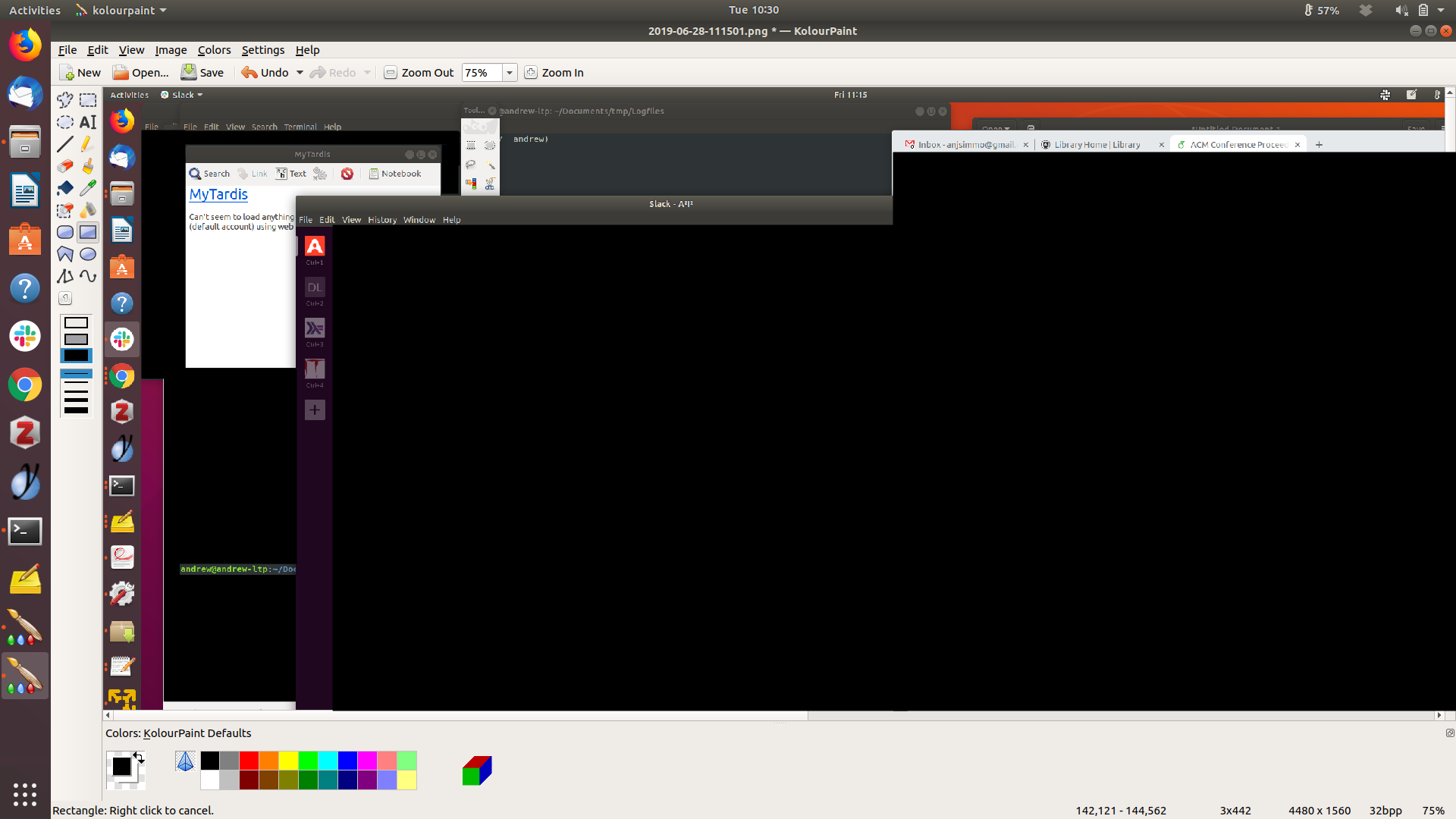
Task: Select the Eraser tool
Action: click(65, 166)
